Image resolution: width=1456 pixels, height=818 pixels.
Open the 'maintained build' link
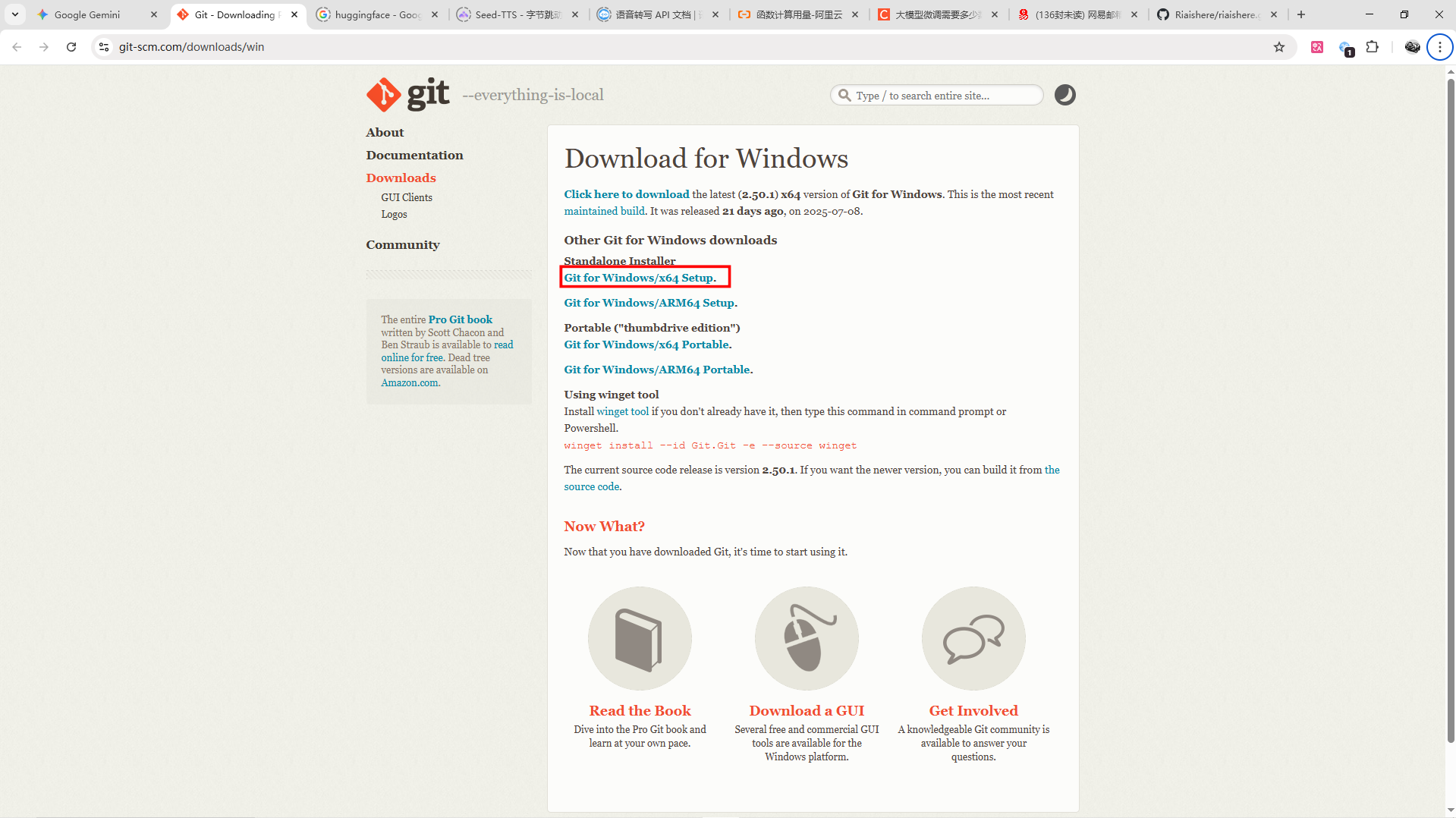(x=604, y=211)
